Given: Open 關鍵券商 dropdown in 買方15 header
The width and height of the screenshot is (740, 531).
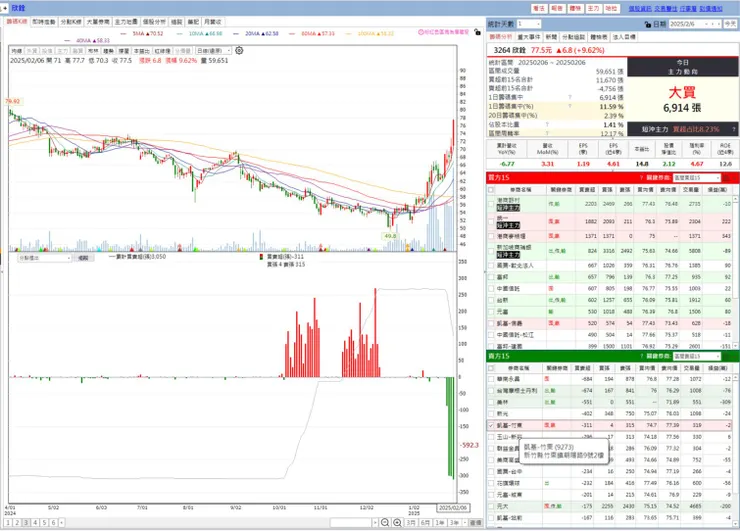Looking at the screenshot, I should [696, 177].
